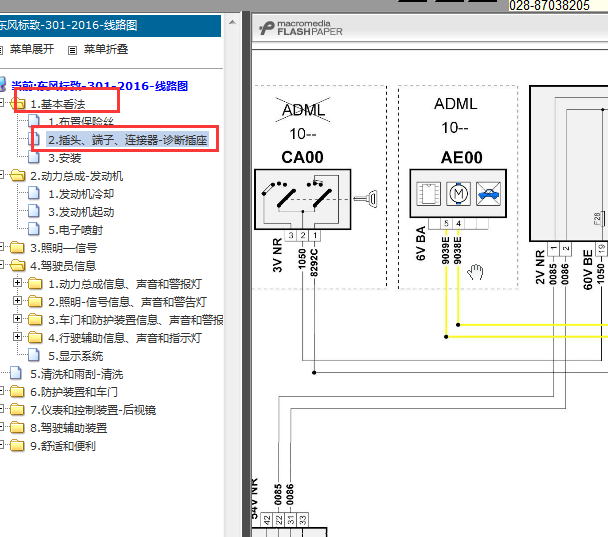
Task: Click folder icon of 3.车门和防护装置信息
Action: tap(35, 319)
